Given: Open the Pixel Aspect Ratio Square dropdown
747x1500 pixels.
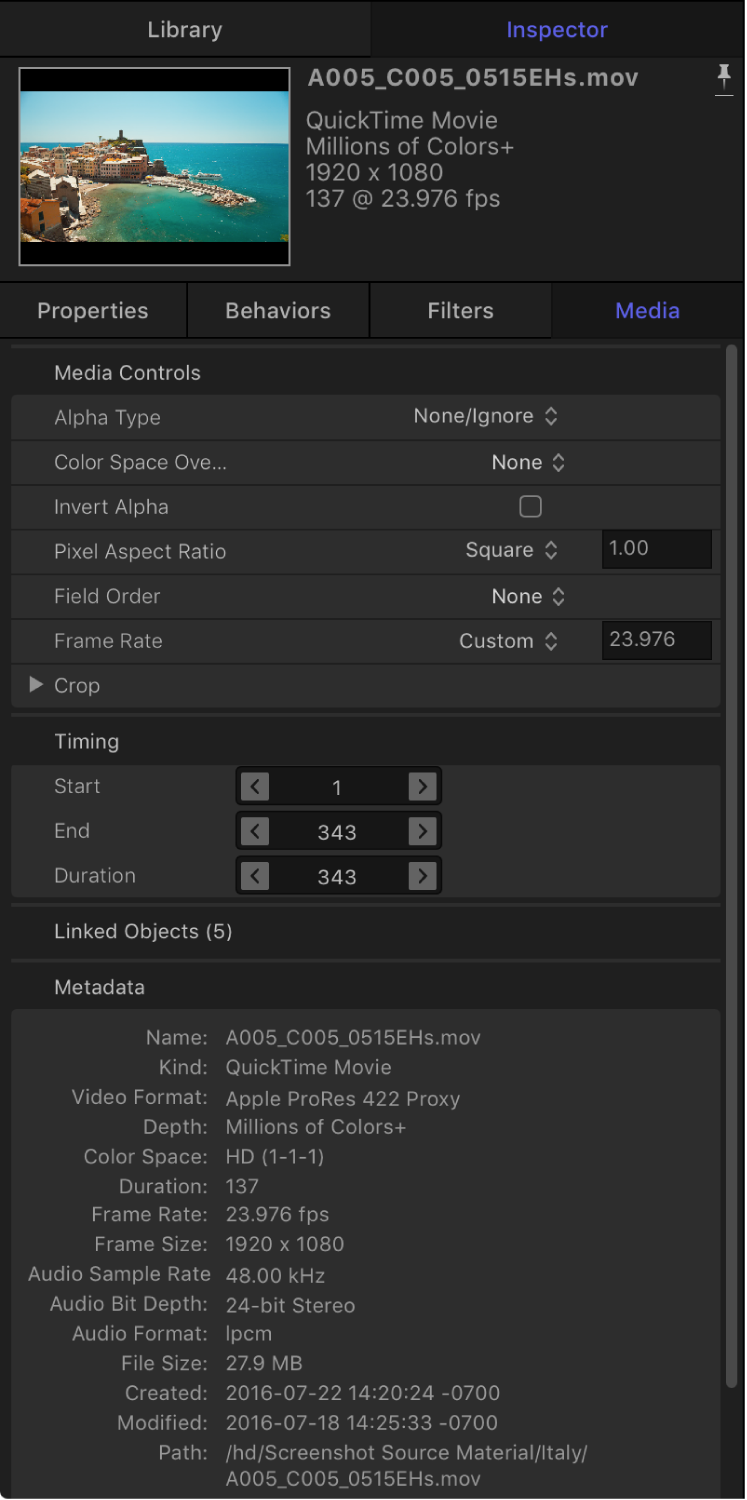Looking at the screenshot, I should 511,551.
